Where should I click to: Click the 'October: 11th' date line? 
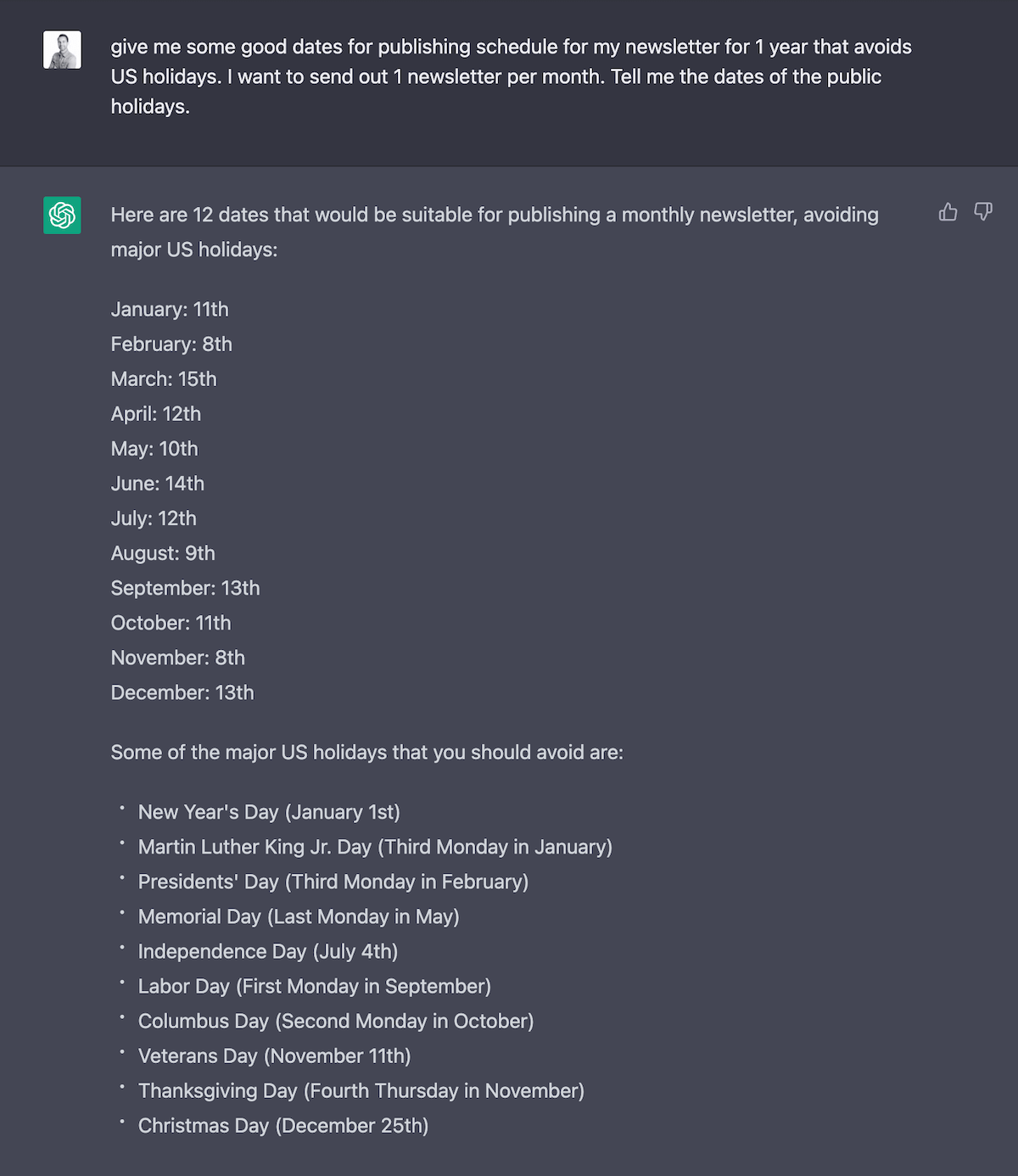click(x=171, y=623)
